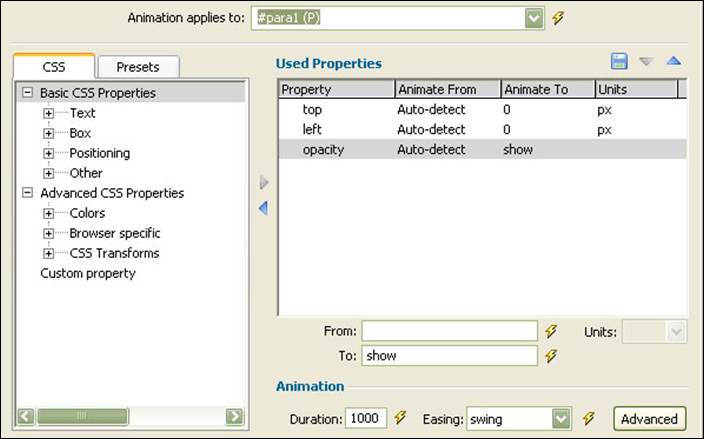Viewport: 704px width, 439px height.
Task: Switch to the Presets tab
Action: (138, 67)
